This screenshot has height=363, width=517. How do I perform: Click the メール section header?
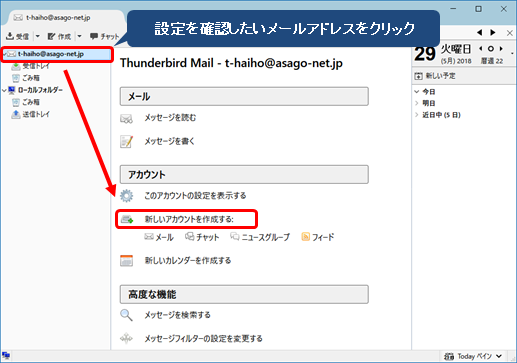point(244,97)
